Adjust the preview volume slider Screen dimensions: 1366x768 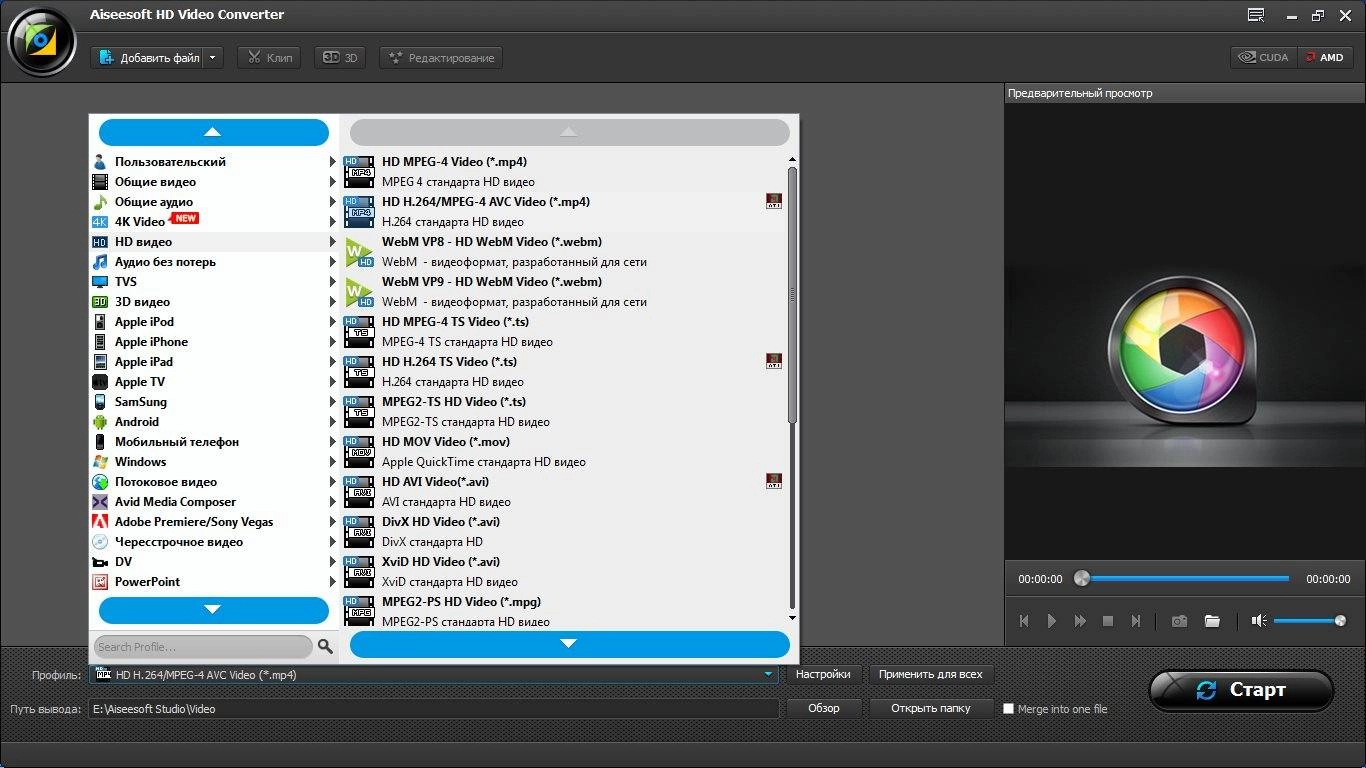1310,621
